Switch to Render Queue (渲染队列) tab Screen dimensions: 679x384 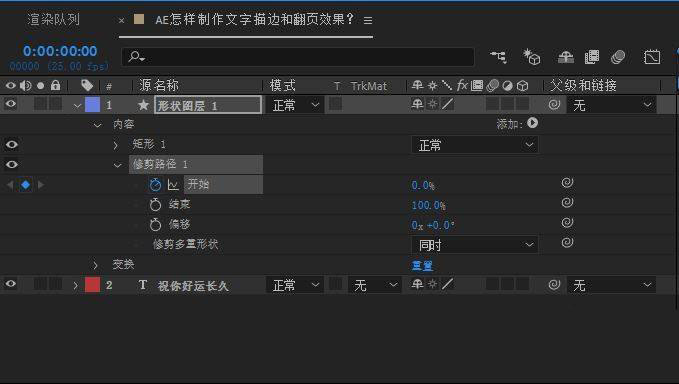pos(53,19)
